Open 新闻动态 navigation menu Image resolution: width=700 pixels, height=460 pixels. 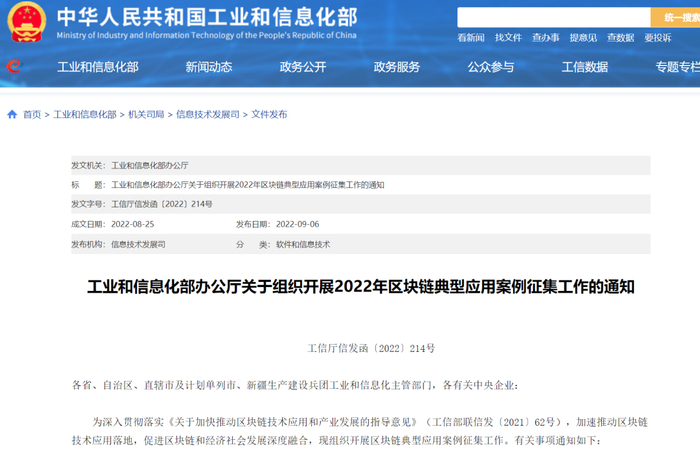209,67
